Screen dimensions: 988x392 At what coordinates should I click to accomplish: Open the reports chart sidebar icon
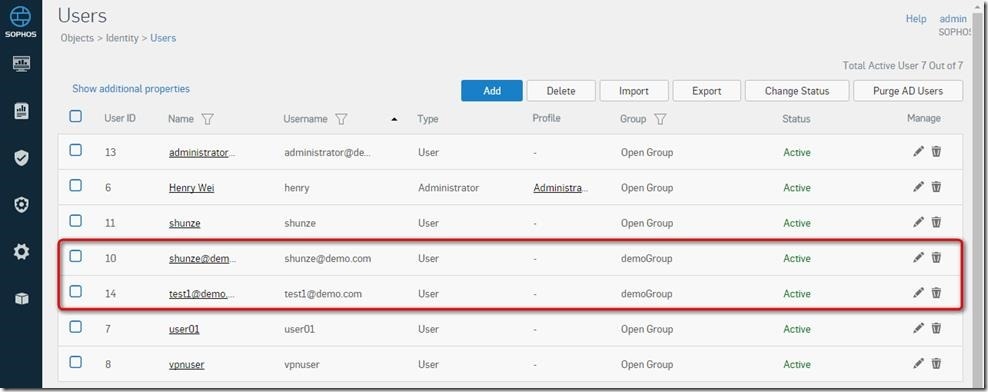point(21,111)
